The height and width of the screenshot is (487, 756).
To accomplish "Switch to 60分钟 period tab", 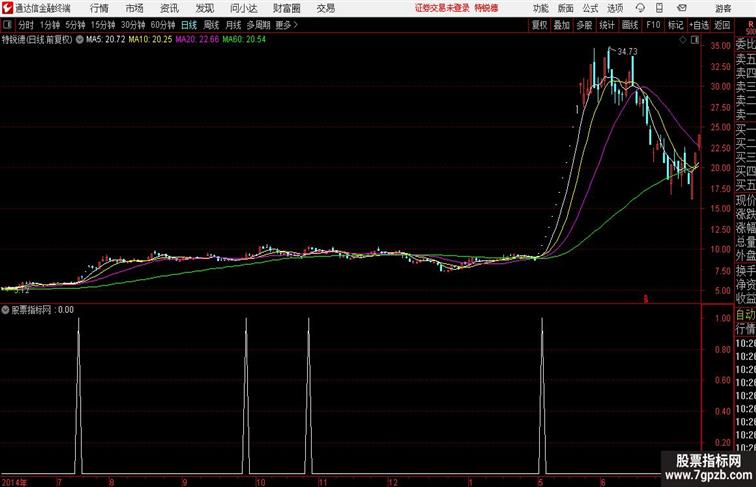I will click(x=163, y=25).
